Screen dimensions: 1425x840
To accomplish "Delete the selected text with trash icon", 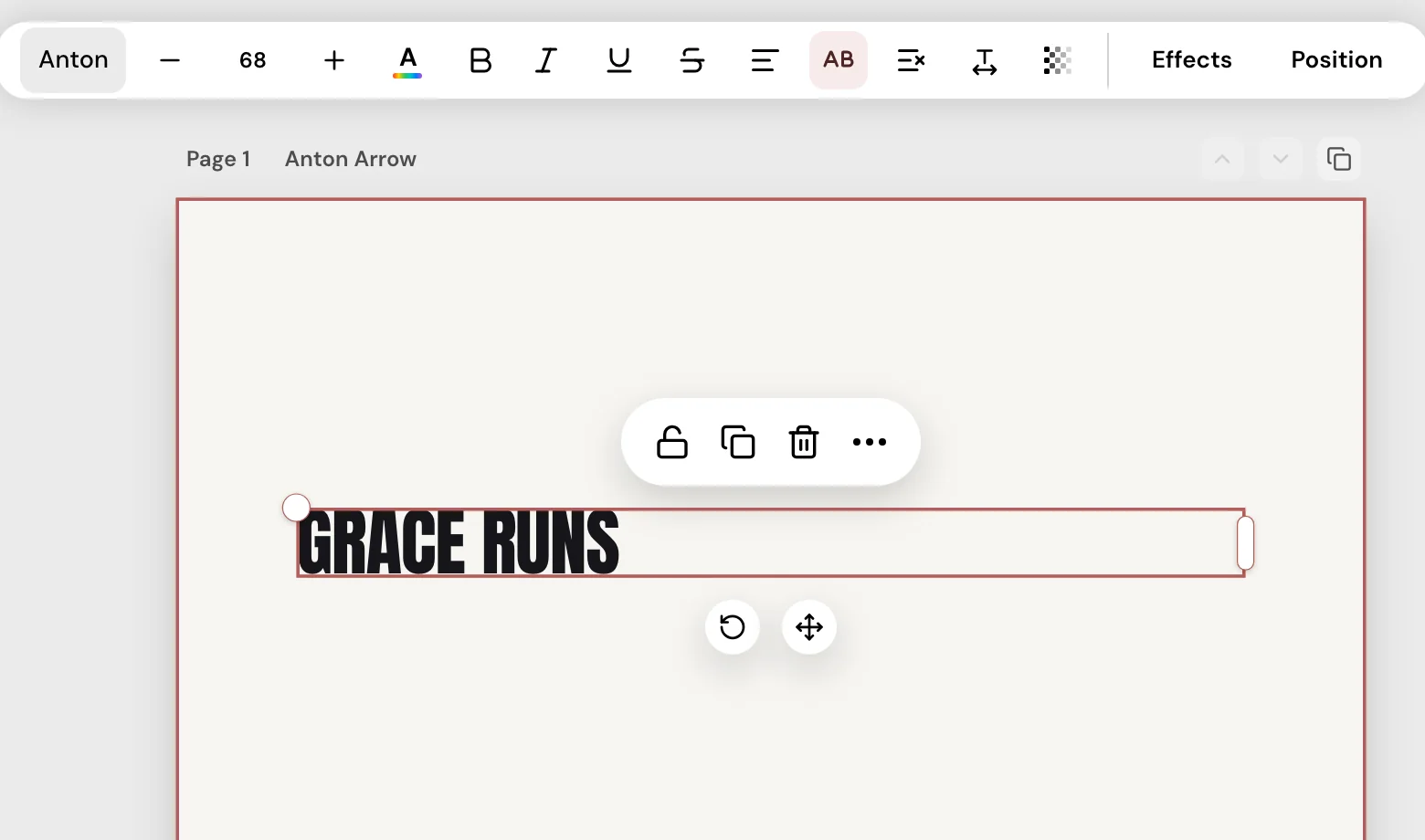I will [x=804, y=442].
